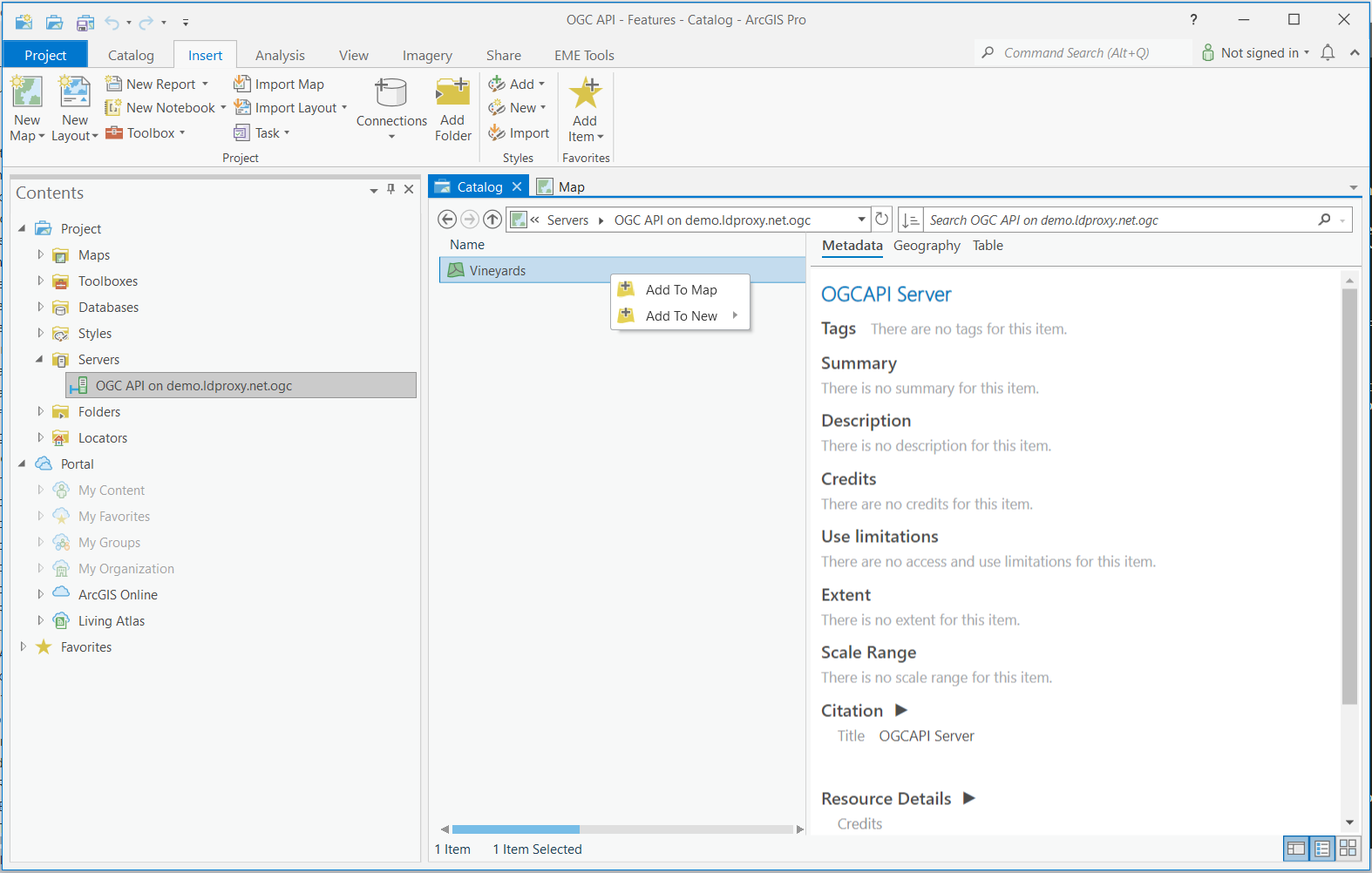Click the Command Search field

(x=1083, y=52)
